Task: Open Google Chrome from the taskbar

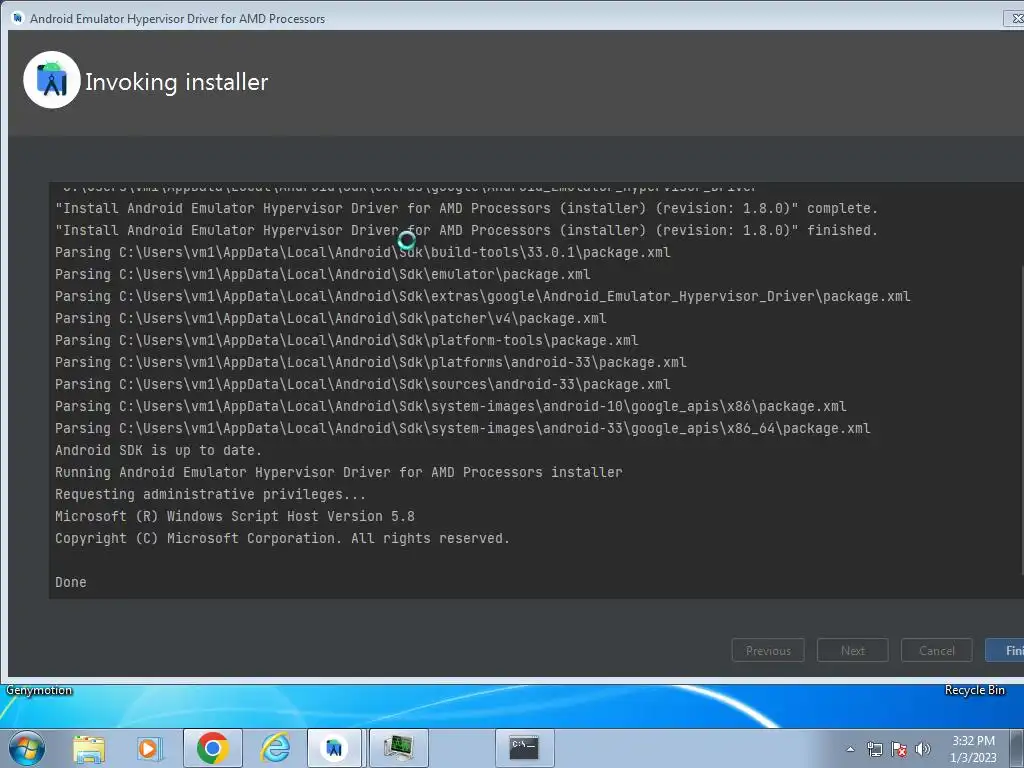Action: coord(213,748)
